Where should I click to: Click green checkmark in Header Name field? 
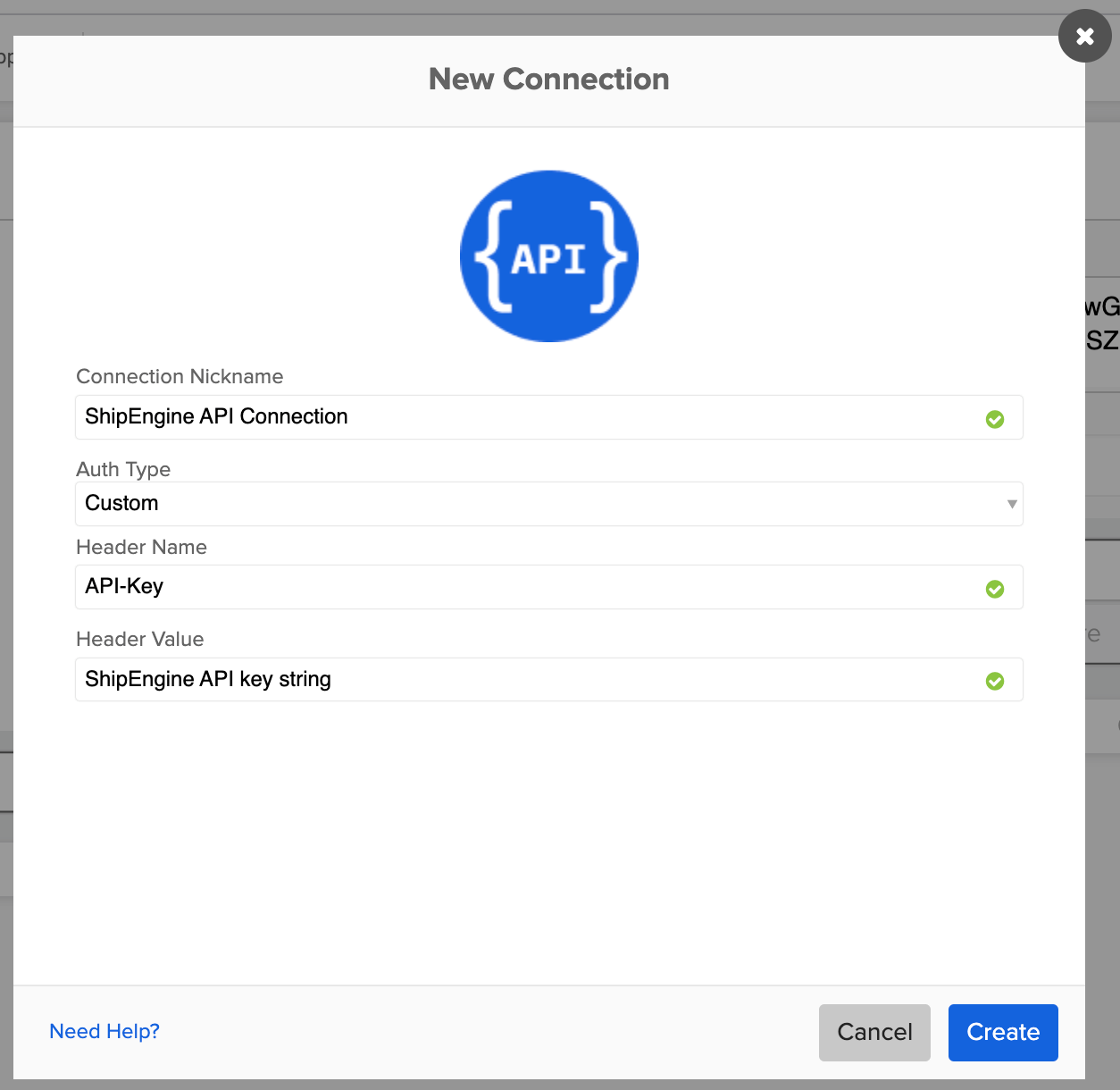pyautogui.click(x=995, y=589)
